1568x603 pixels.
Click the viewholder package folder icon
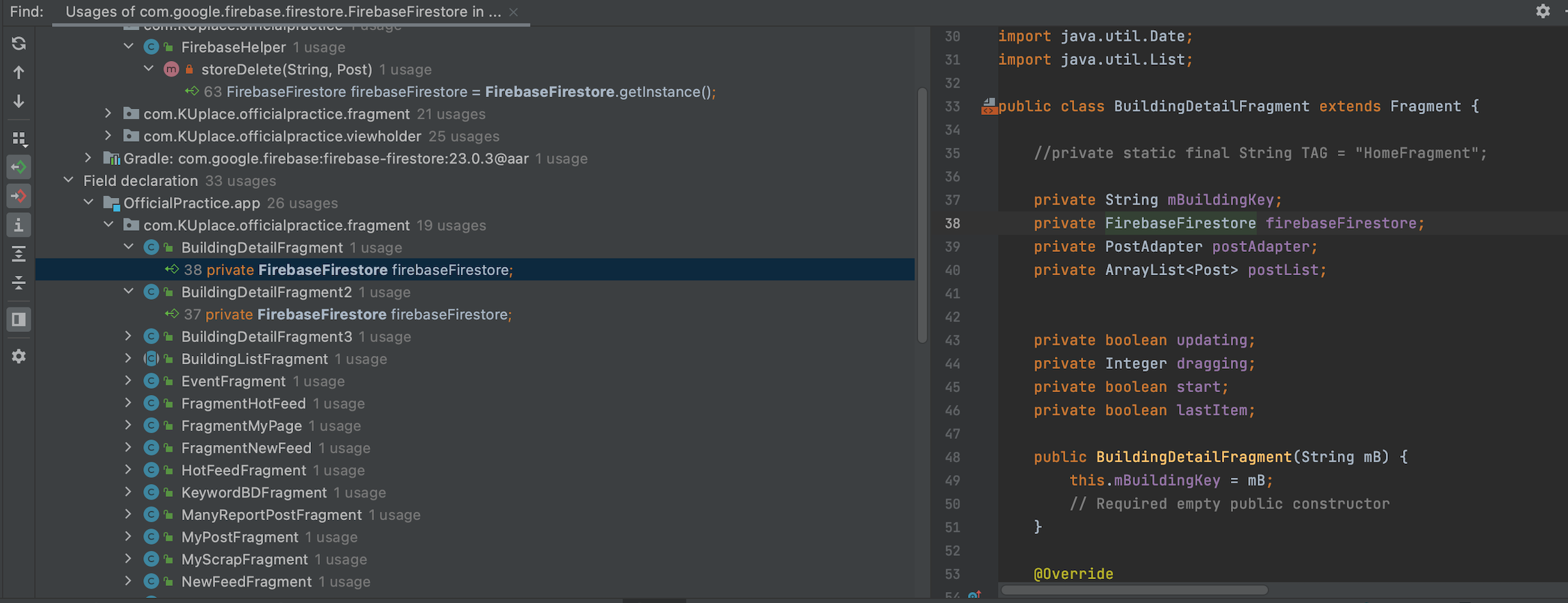coord(131,136)
